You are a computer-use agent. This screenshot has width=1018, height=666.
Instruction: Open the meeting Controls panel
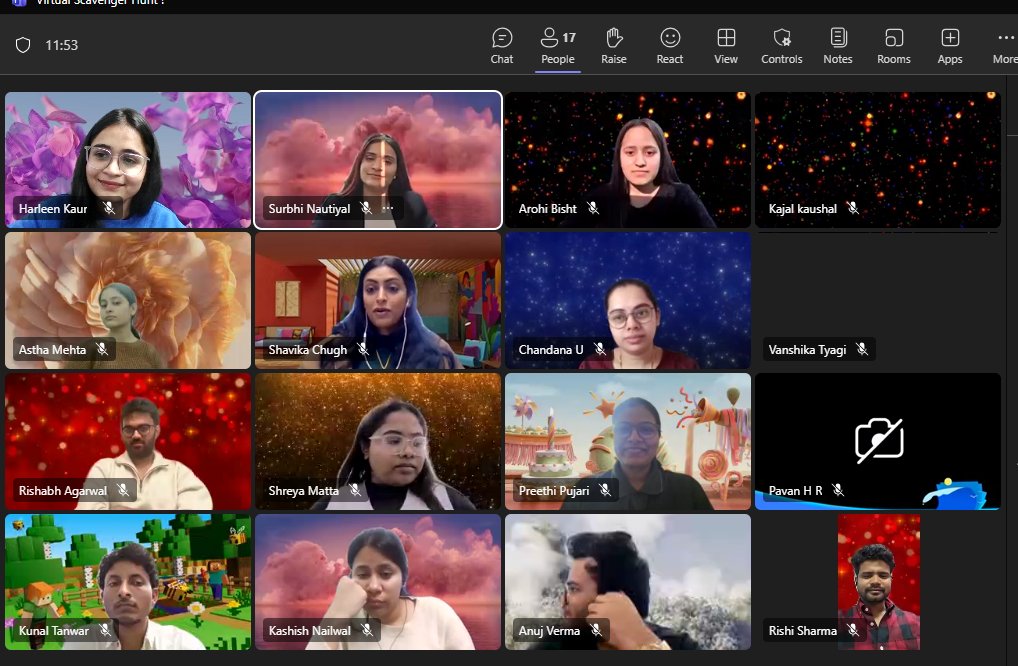click(x=782, y=45)
